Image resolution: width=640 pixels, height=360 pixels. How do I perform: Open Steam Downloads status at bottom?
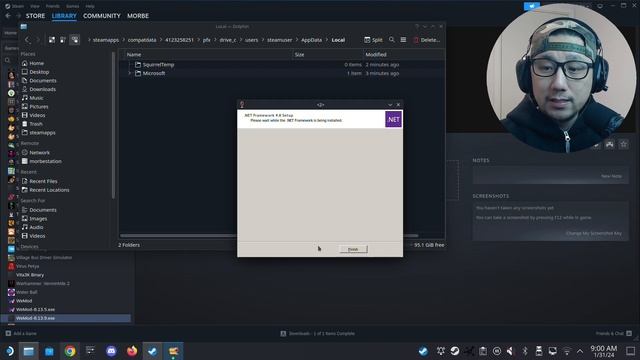[318, 333]
